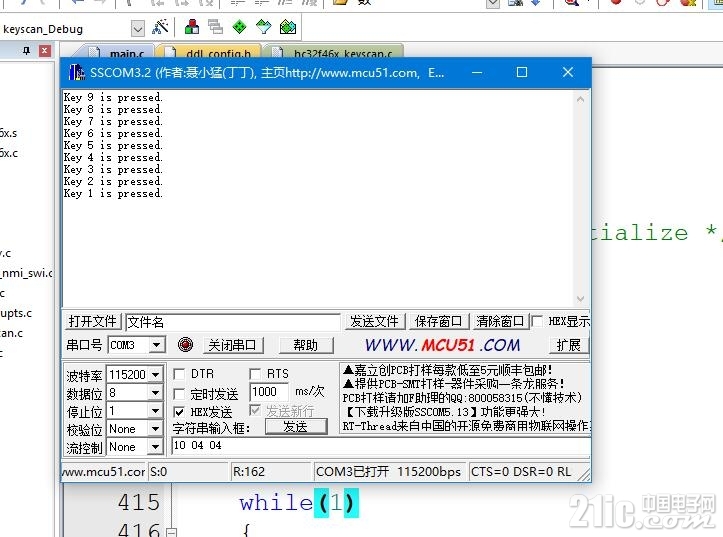Close the project side panel
This screenshot has height=537, width=723.
click(44, 50)
